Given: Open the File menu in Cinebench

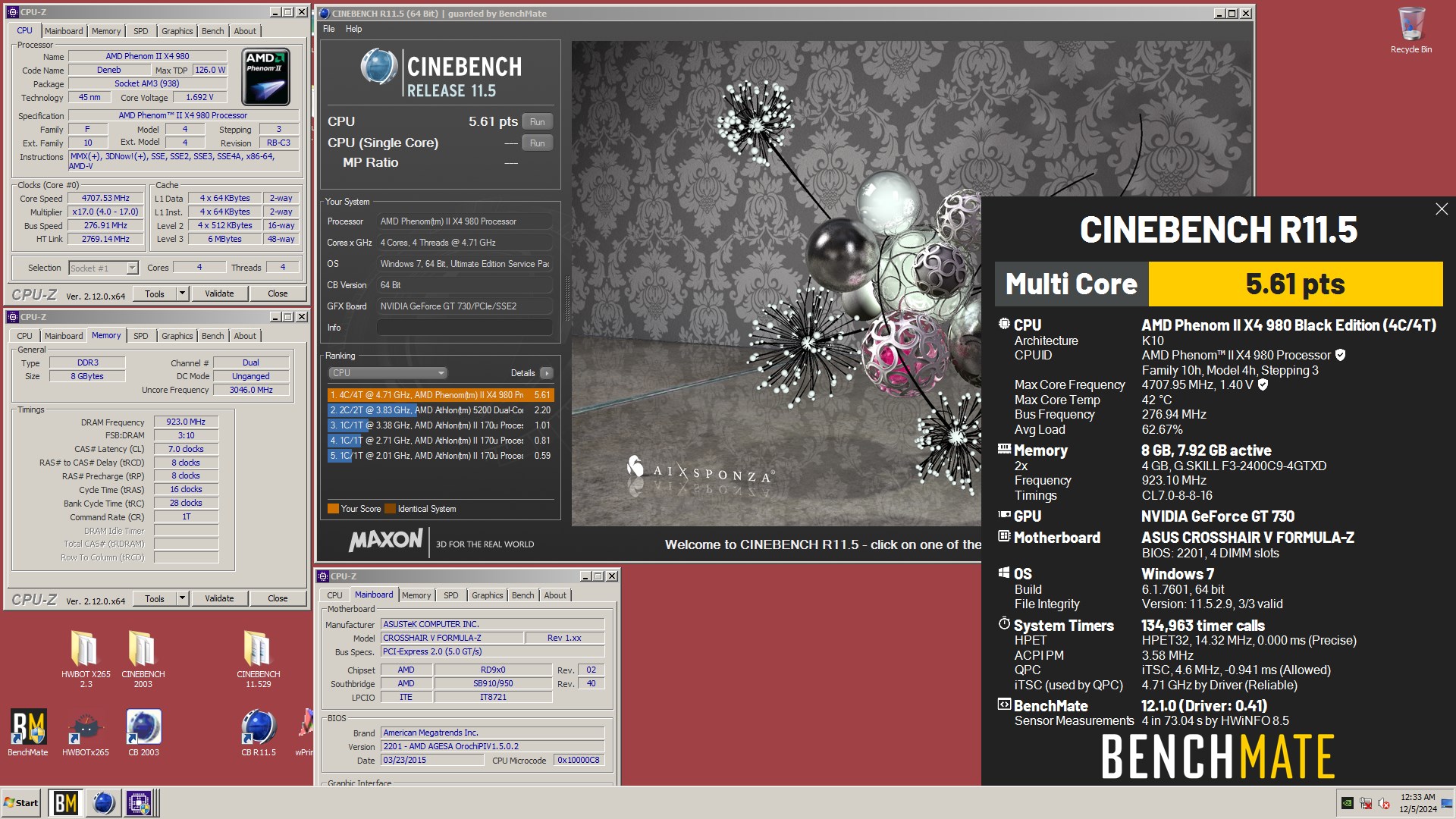Looking at the screenshot, I should [328, 29].
